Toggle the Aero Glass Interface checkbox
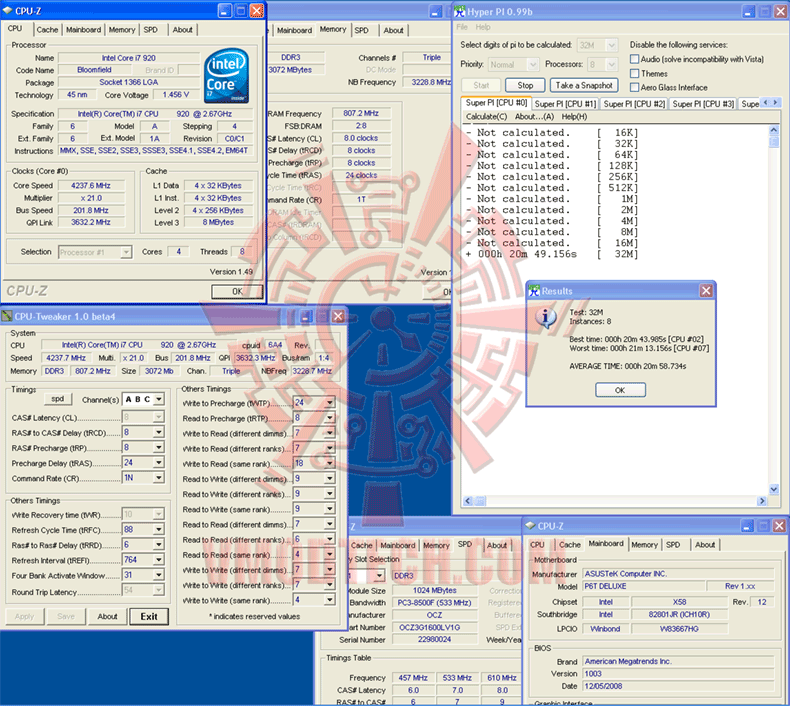790x706 pixels. [635, 88]
